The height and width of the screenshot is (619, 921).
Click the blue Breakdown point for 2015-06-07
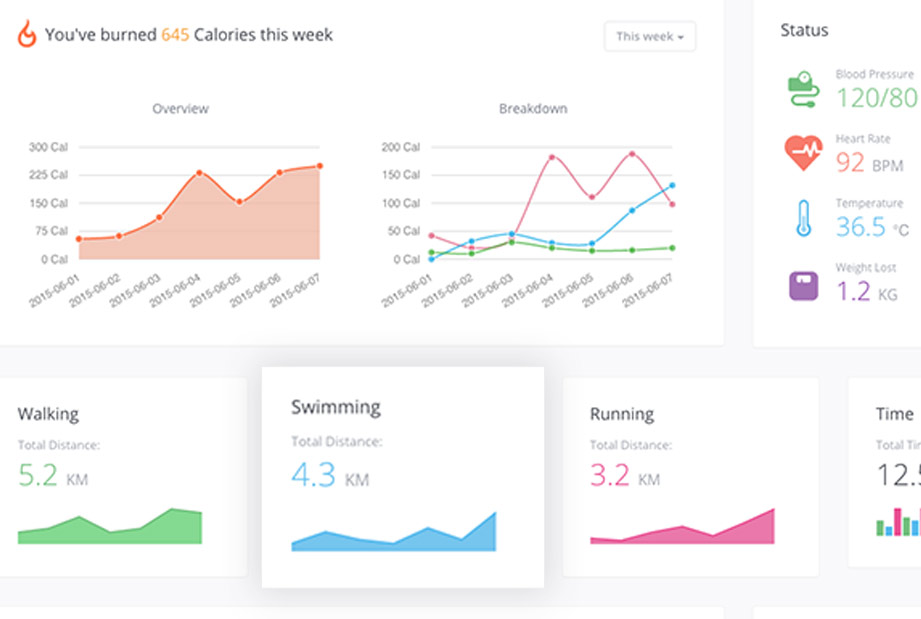coord(672,186)
